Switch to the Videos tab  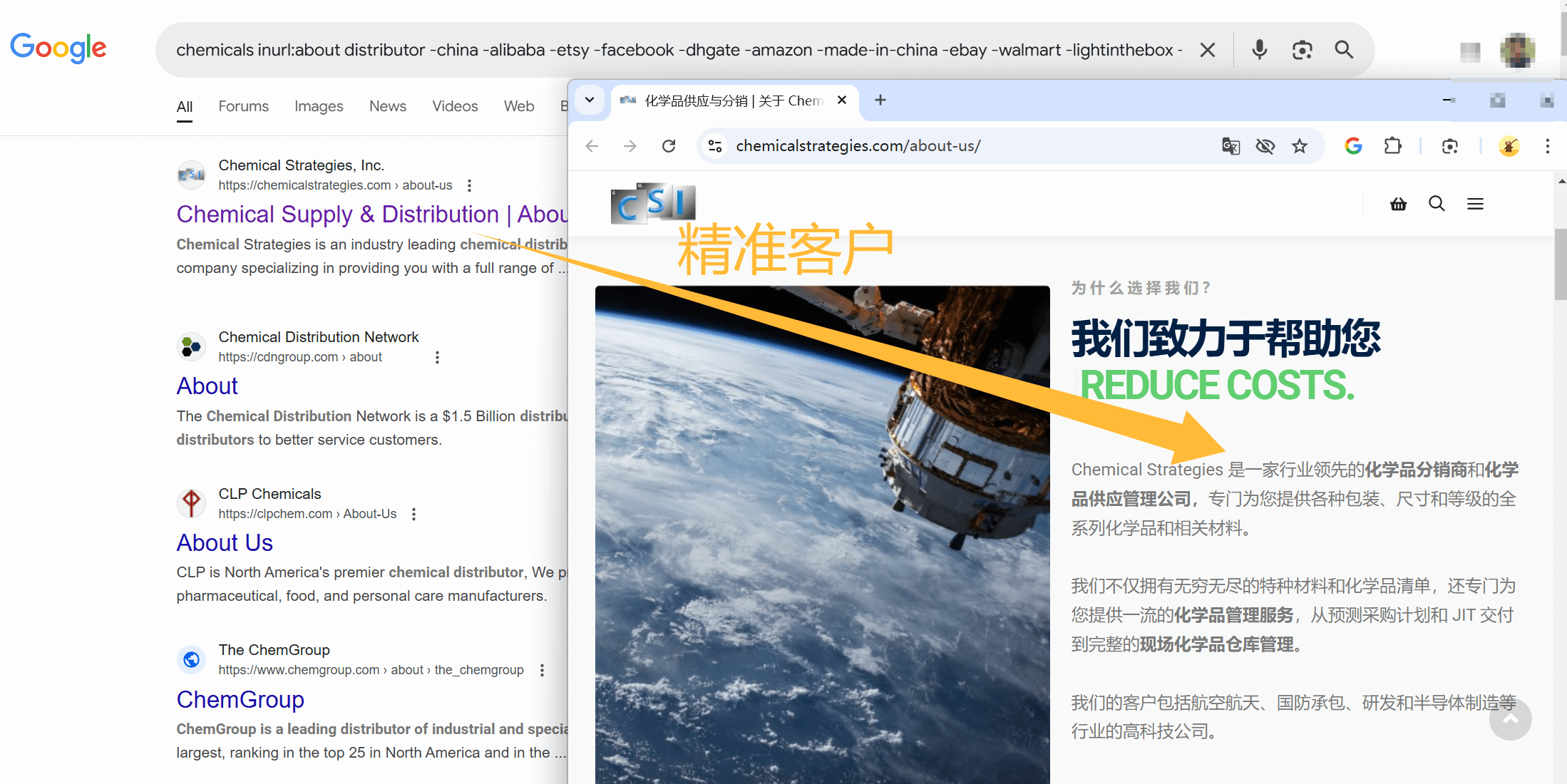455,106
